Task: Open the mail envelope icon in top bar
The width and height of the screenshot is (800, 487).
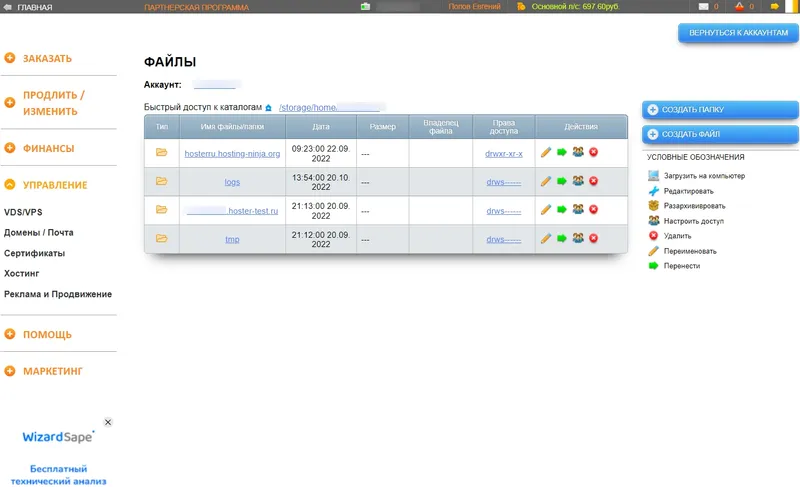Action: [704, 7]
